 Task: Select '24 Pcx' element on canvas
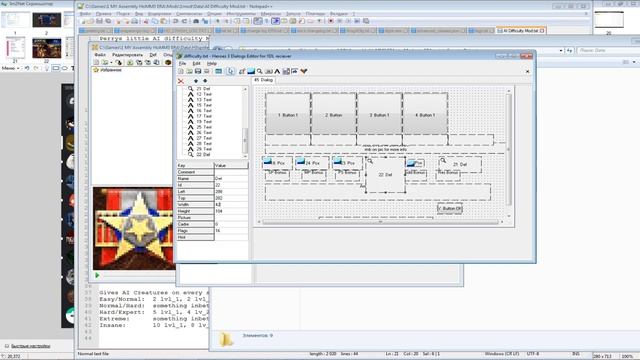(312, 163)
